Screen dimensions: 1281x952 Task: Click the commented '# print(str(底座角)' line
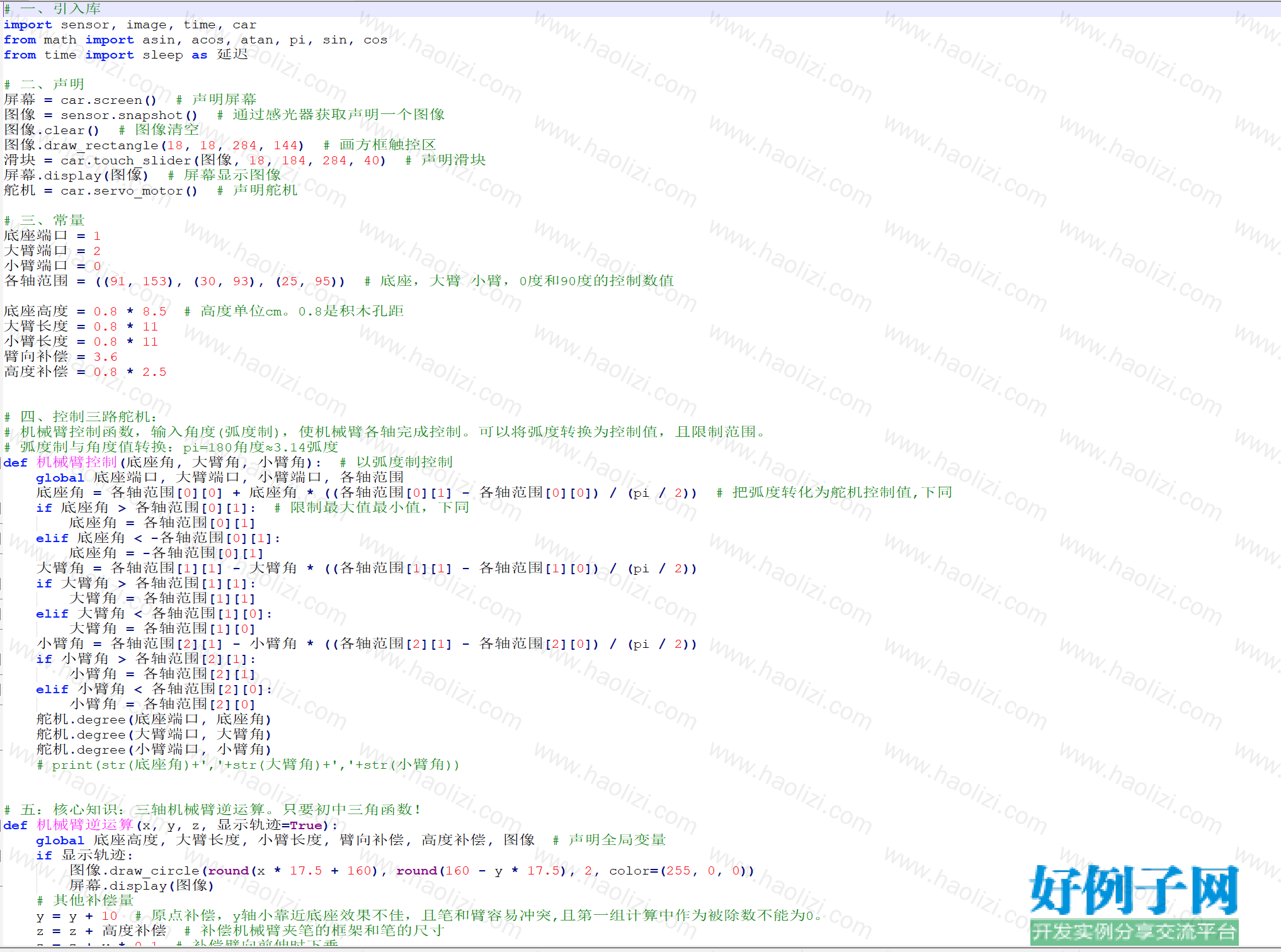[x=248, y=764]
